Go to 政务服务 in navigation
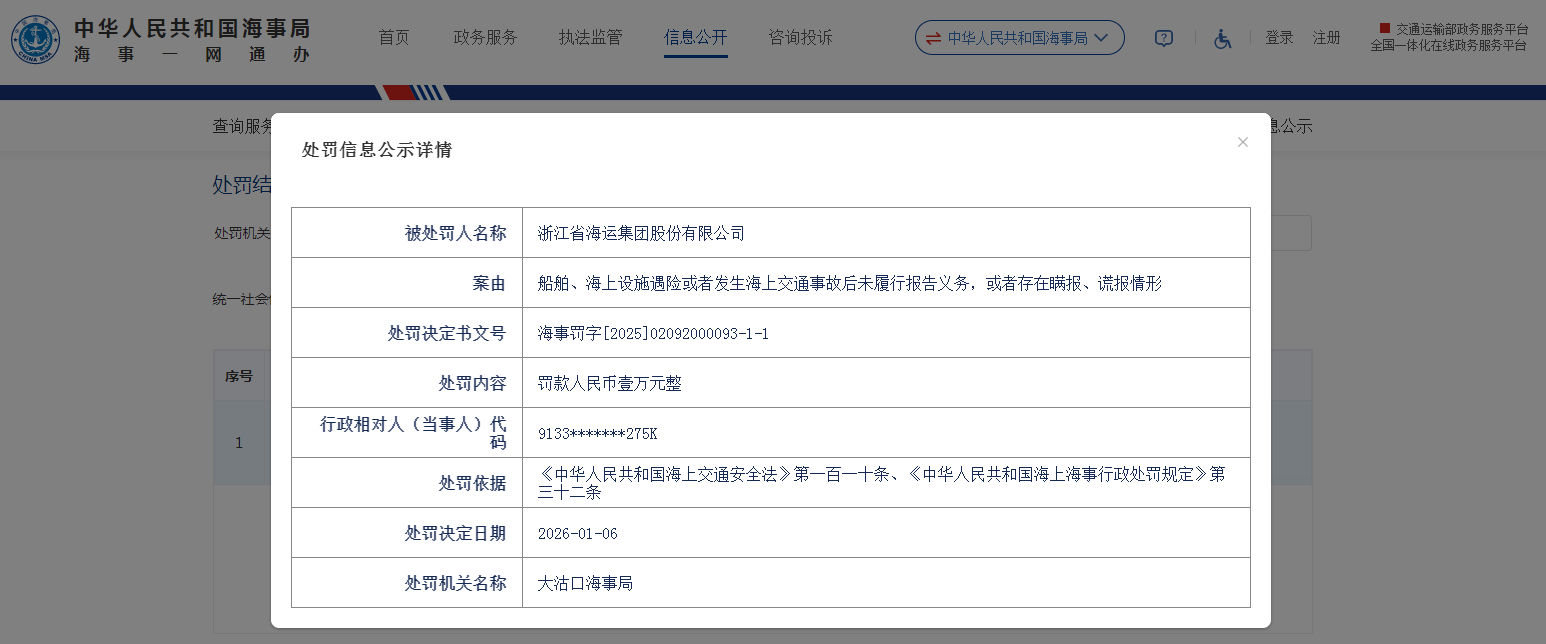 point(485,38)
